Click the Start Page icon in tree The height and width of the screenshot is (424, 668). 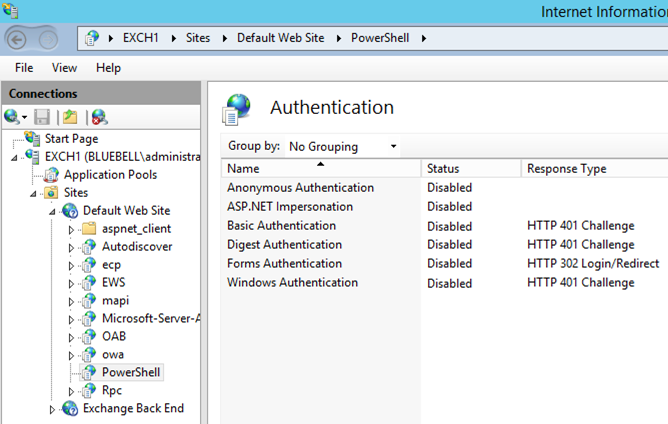(x=32, y=138)
